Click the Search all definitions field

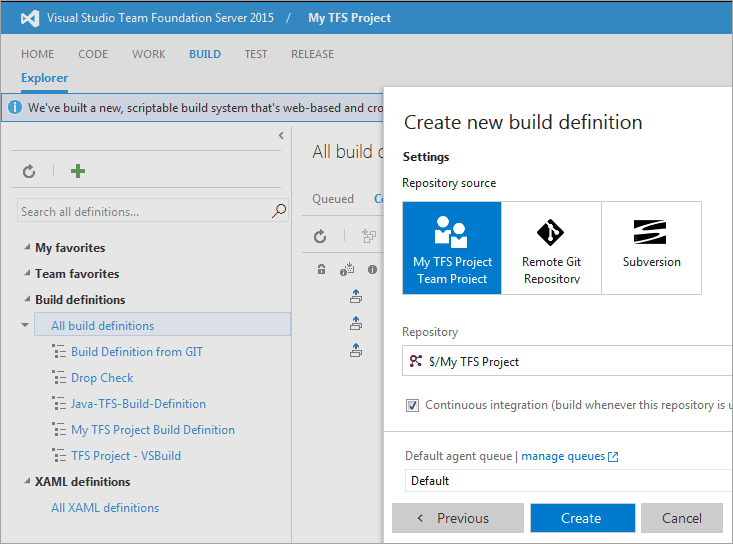point(144,211)
